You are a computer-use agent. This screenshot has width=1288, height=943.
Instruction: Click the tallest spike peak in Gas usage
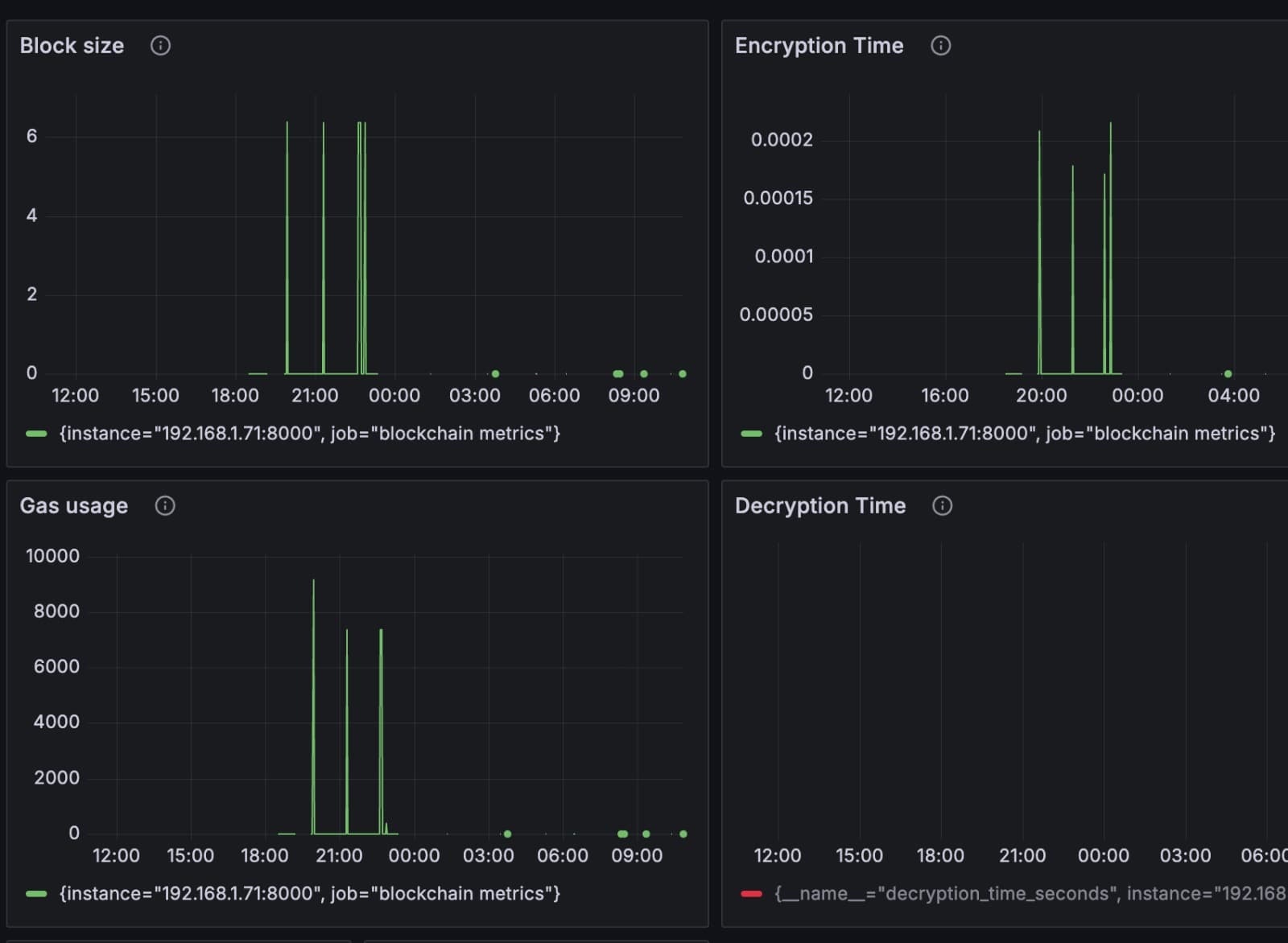(313, 581)
